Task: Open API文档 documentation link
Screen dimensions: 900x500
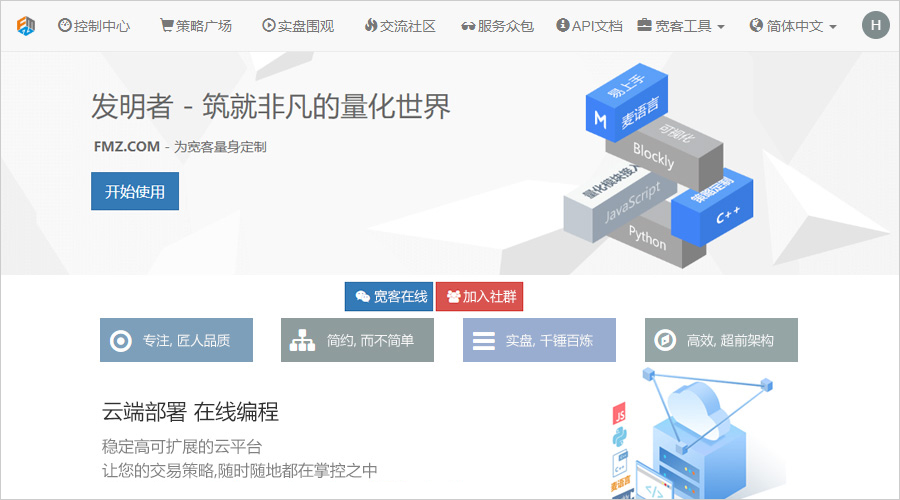Action: pos(589,26)
